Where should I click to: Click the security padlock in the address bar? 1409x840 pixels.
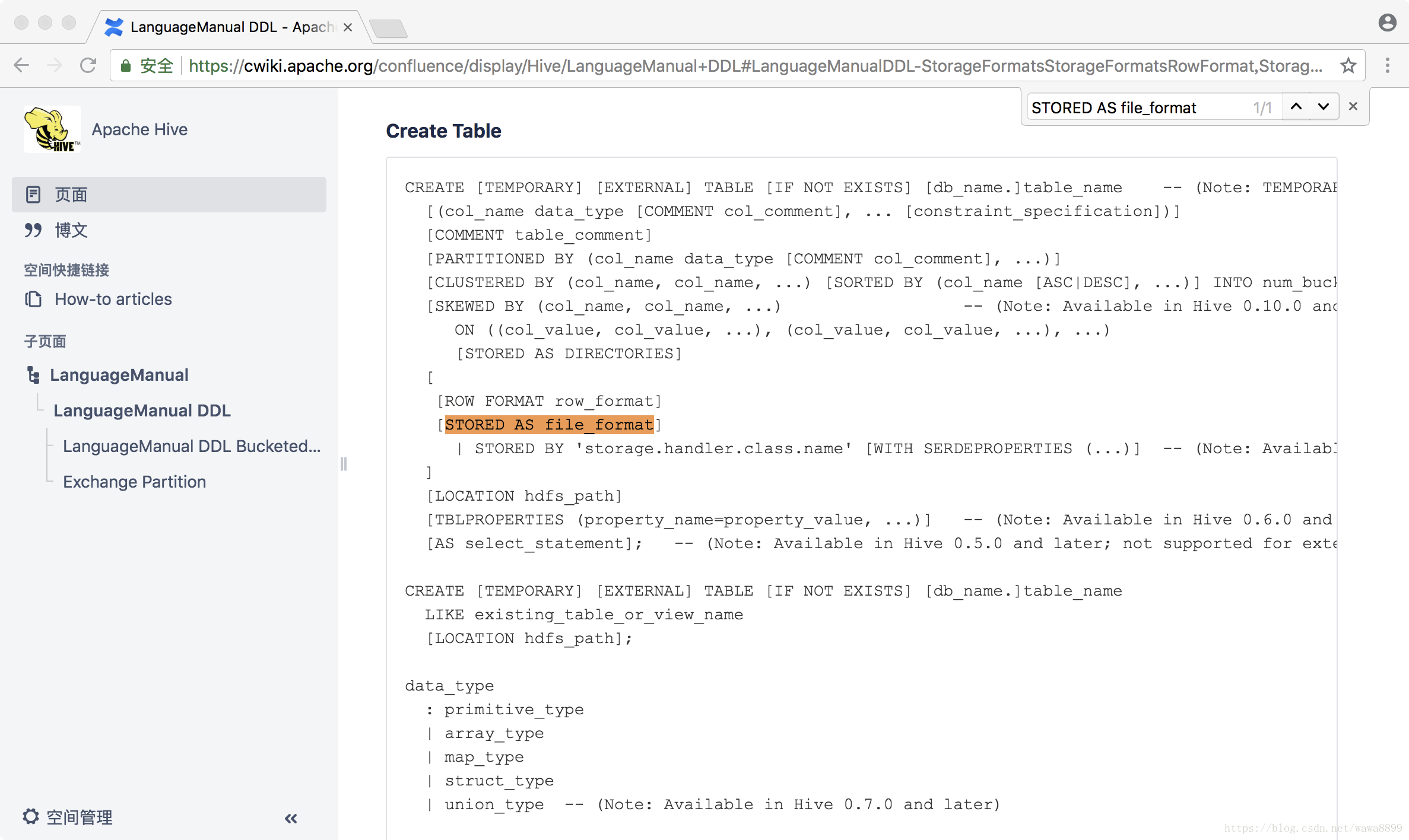pos(126,66)
